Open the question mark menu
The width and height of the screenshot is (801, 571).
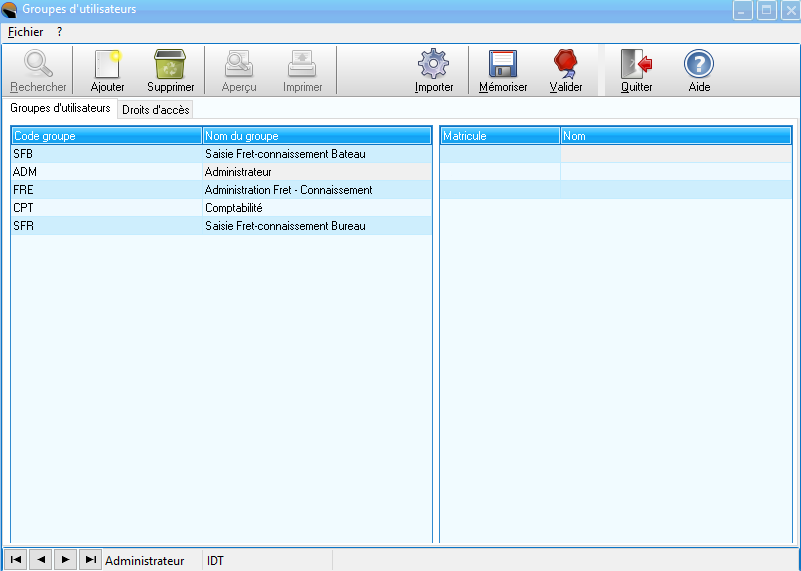(60, 32)
